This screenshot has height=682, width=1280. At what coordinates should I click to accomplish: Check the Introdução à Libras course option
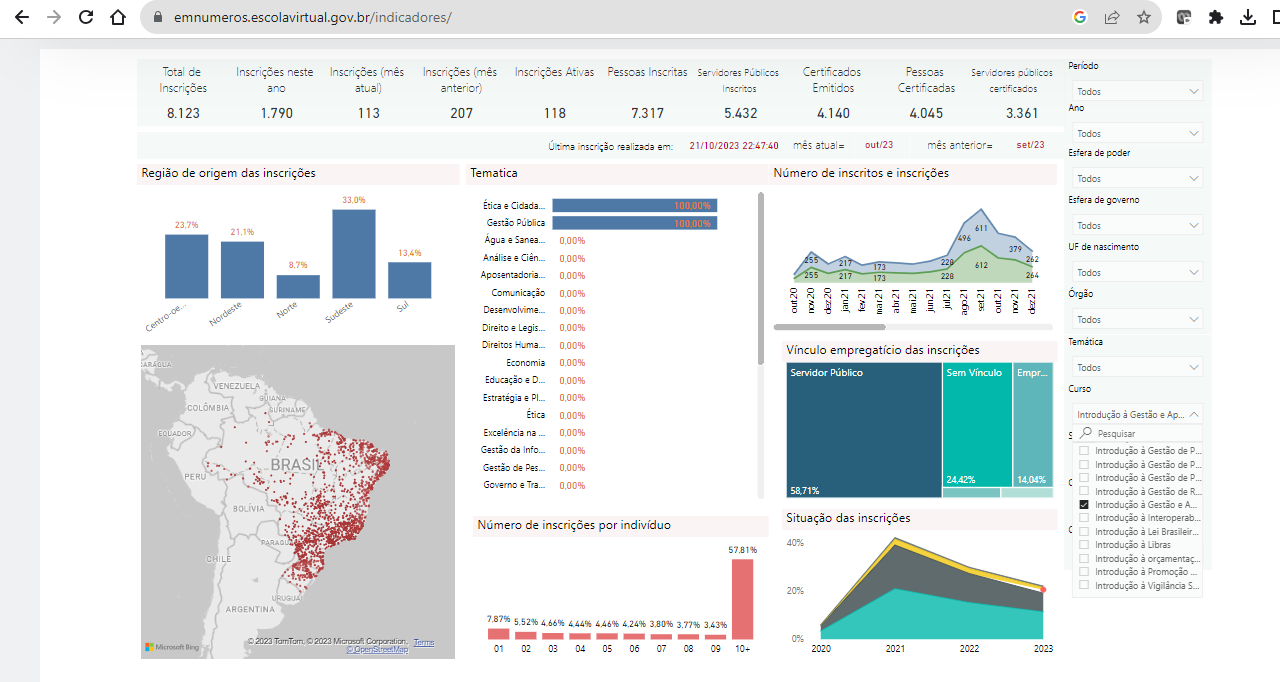[1084, 545]
